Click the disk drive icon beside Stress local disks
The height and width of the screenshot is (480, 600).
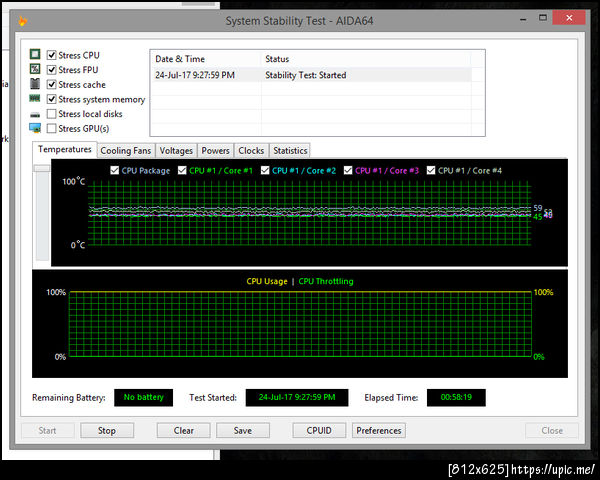[x=35, y=114]
